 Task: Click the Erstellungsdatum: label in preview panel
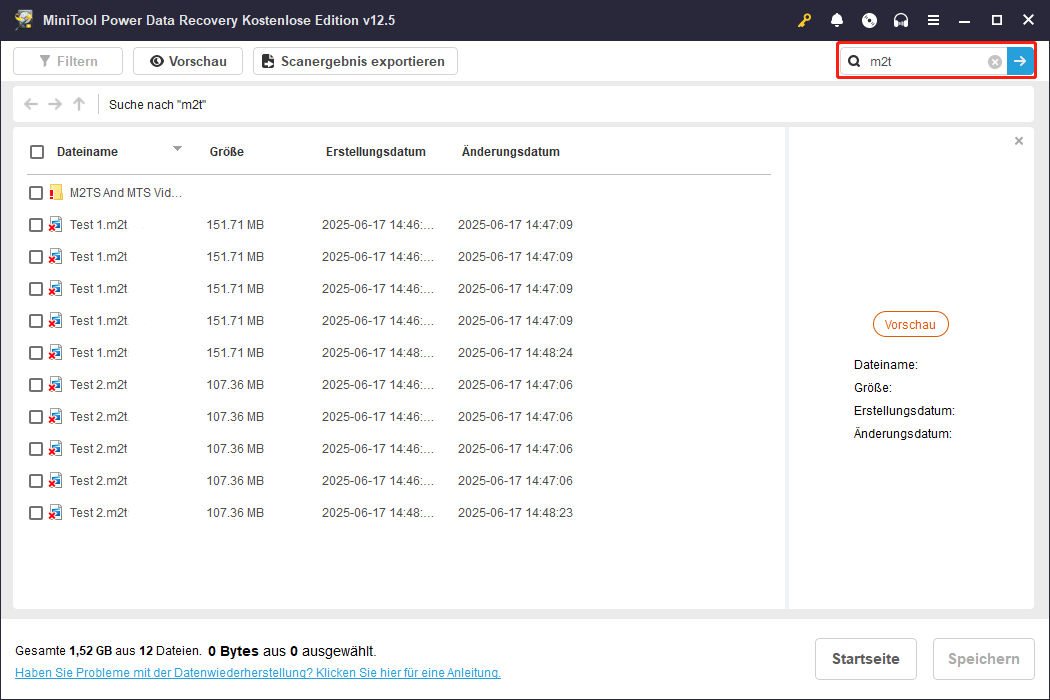coord(904,411)
